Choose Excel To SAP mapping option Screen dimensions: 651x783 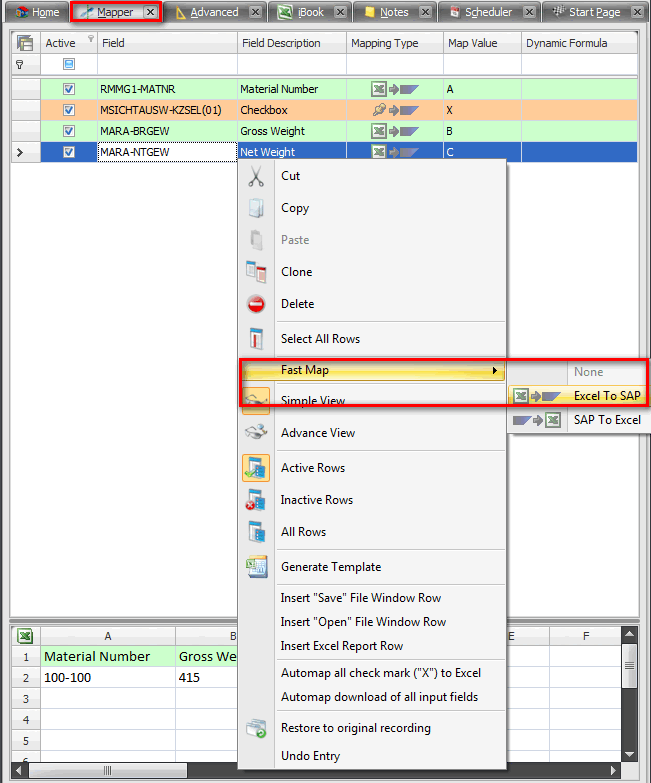coord(606,396)
